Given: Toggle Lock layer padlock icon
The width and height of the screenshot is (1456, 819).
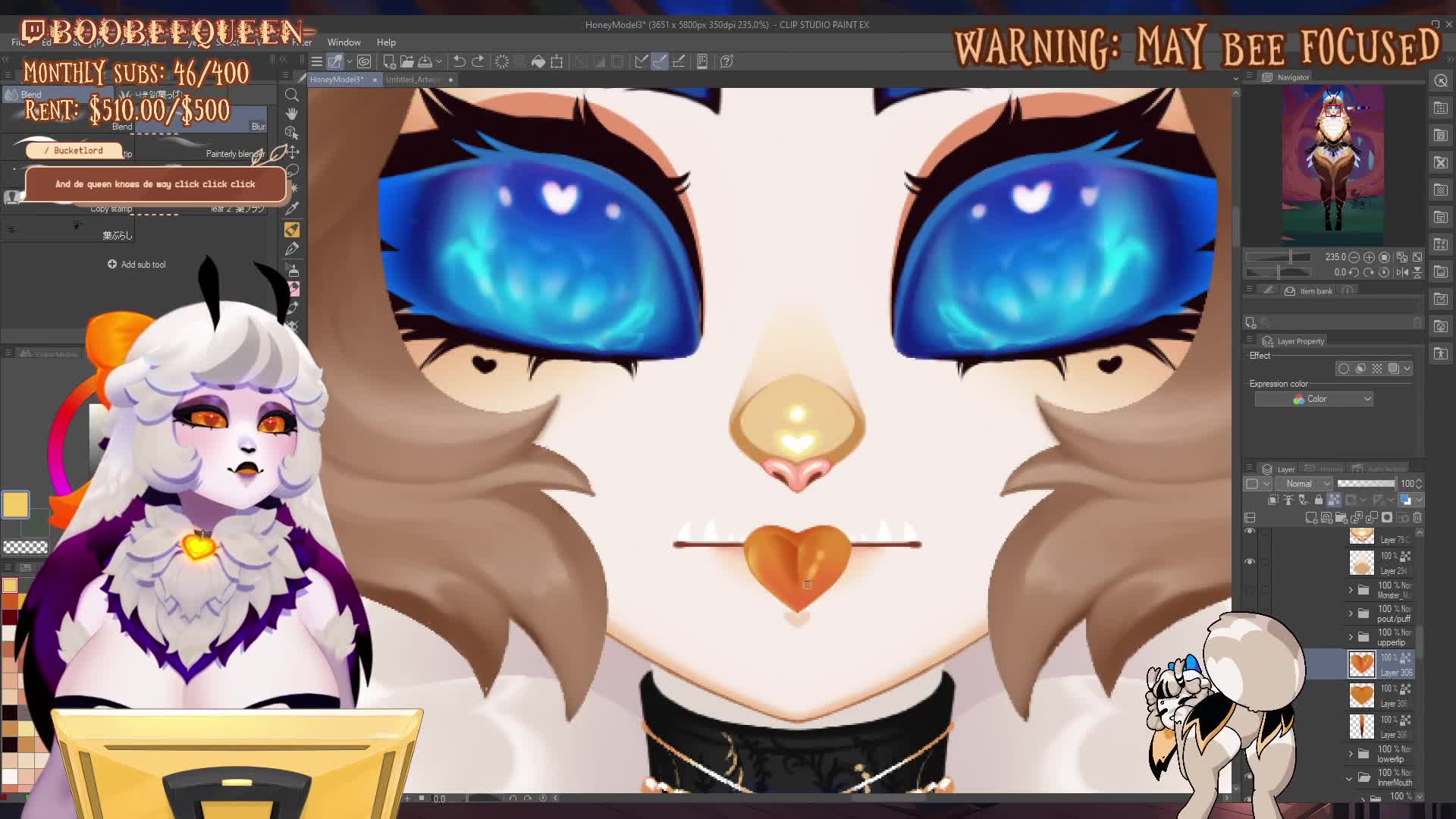Looking at the screenshot, I should (1319, 500).
